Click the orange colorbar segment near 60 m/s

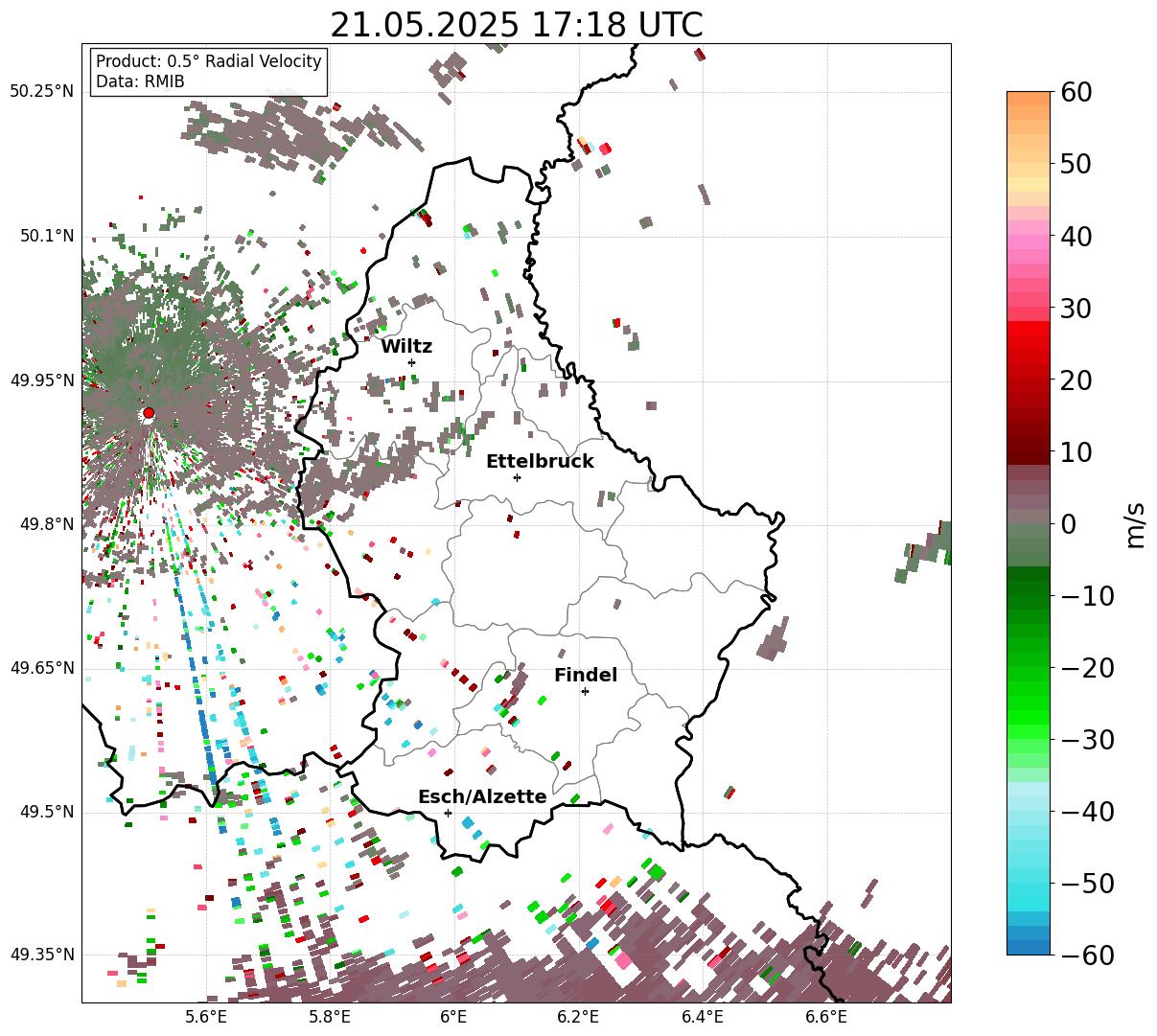1029,100
